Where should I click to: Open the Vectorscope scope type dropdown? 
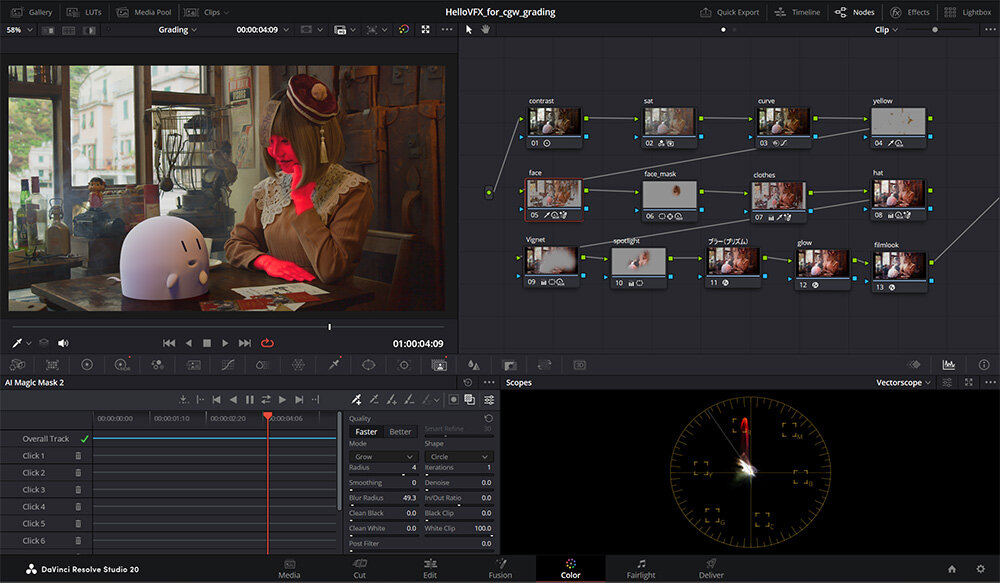tap(904, 383)
